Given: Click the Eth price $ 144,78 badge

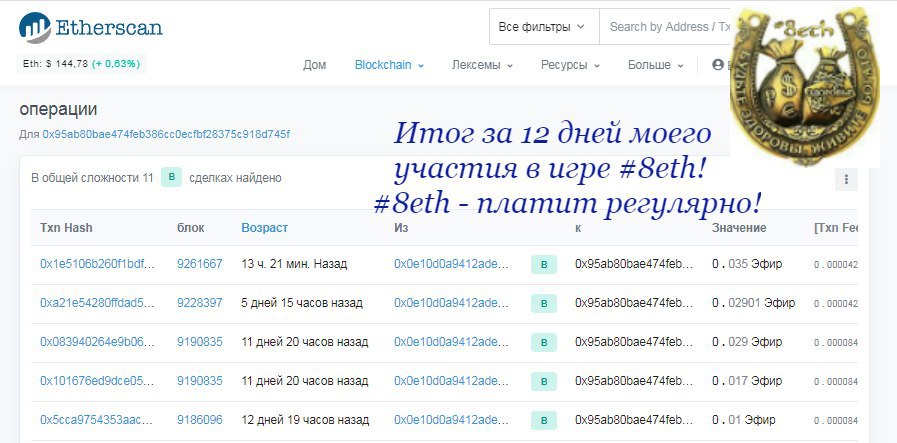Looking at the screenshot, I should (81, 64).
